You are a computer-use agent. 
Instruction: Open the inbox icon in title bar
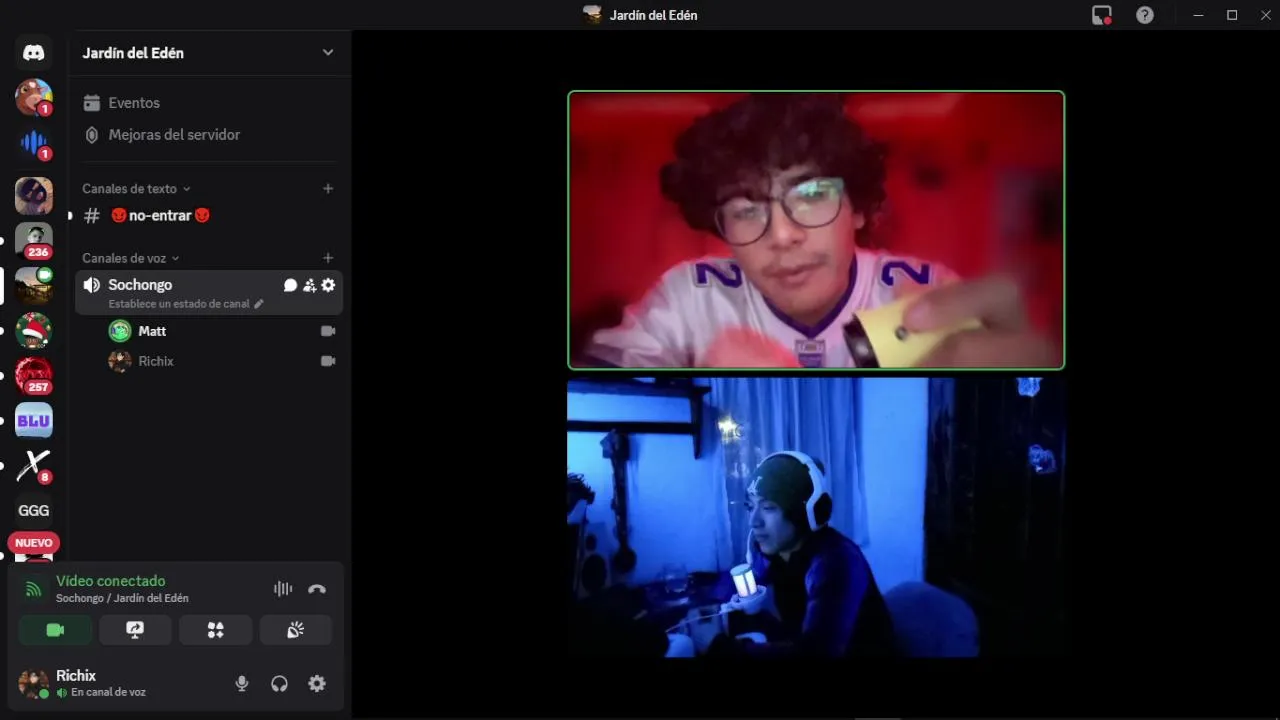(1102, 15)
